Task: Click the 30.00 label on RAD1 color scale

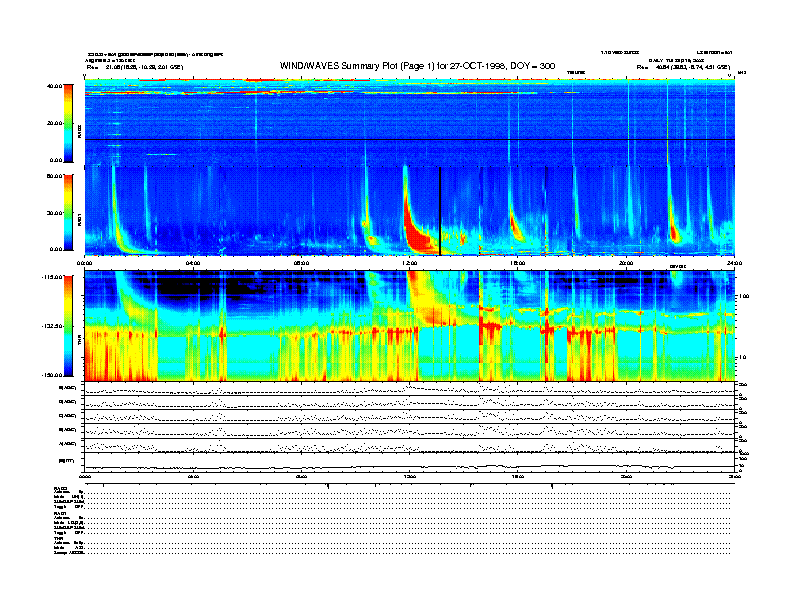Action: pos(54,213)
